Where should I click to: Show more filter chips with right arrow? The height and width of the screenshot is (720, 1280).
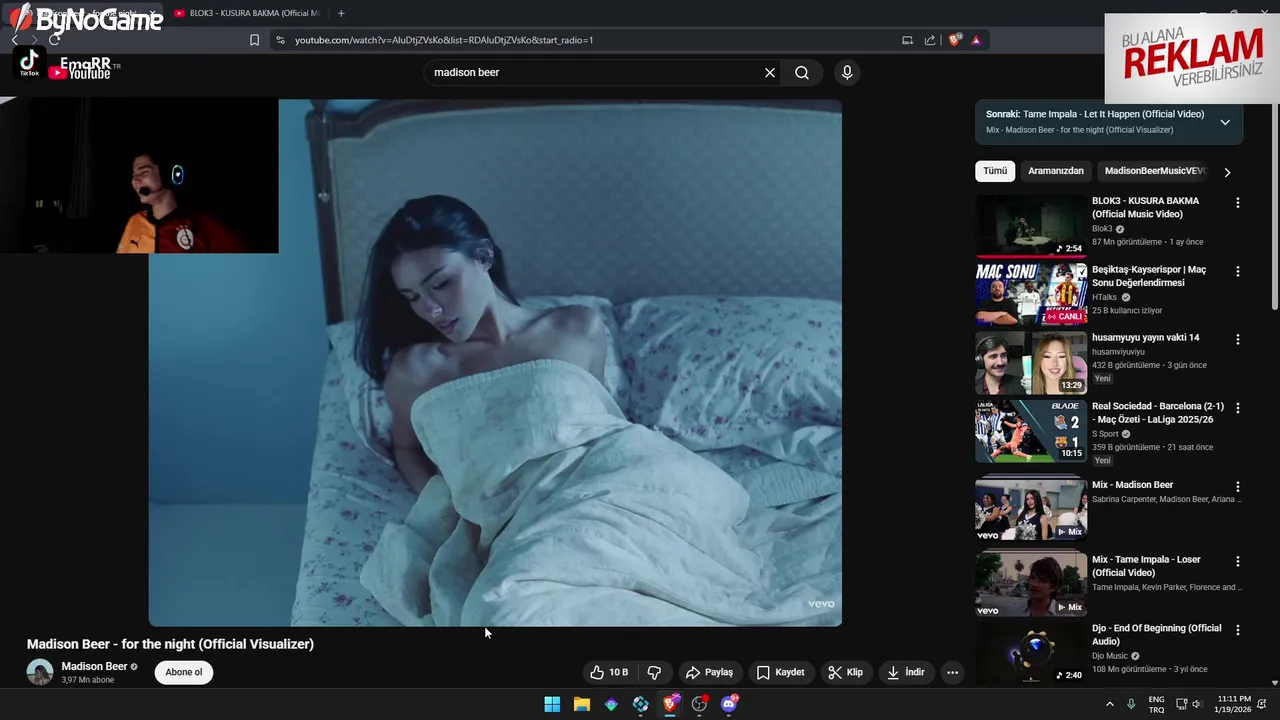coord(1227,172)
